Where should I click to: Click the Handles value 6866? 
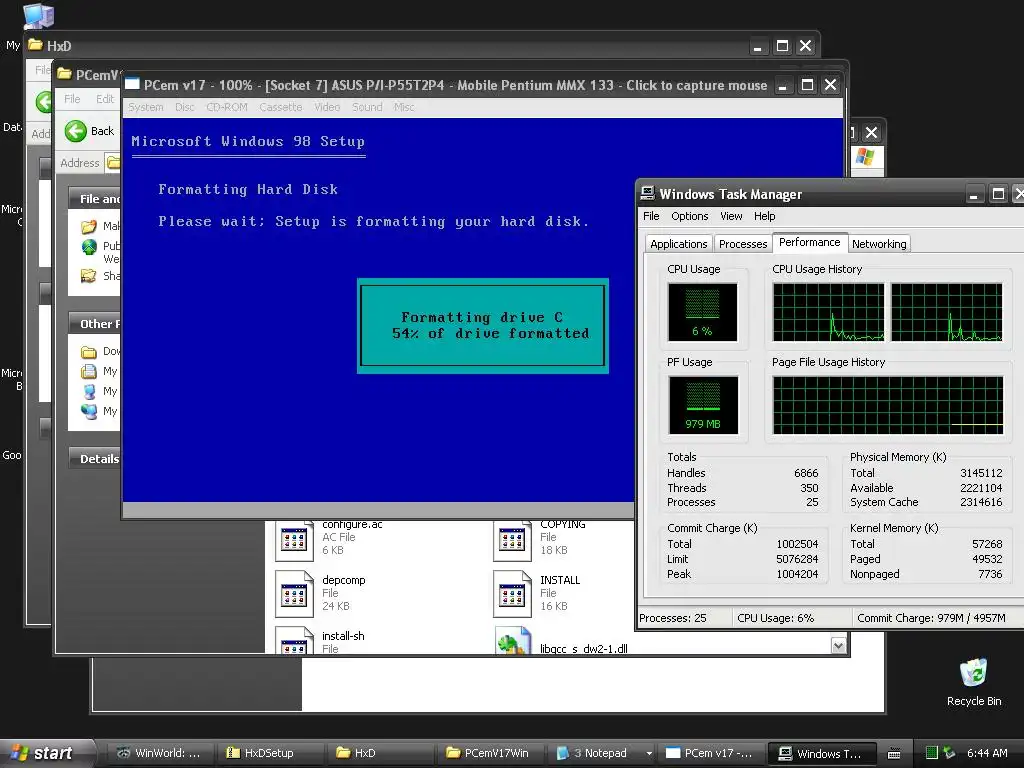(x=806, y=473)
